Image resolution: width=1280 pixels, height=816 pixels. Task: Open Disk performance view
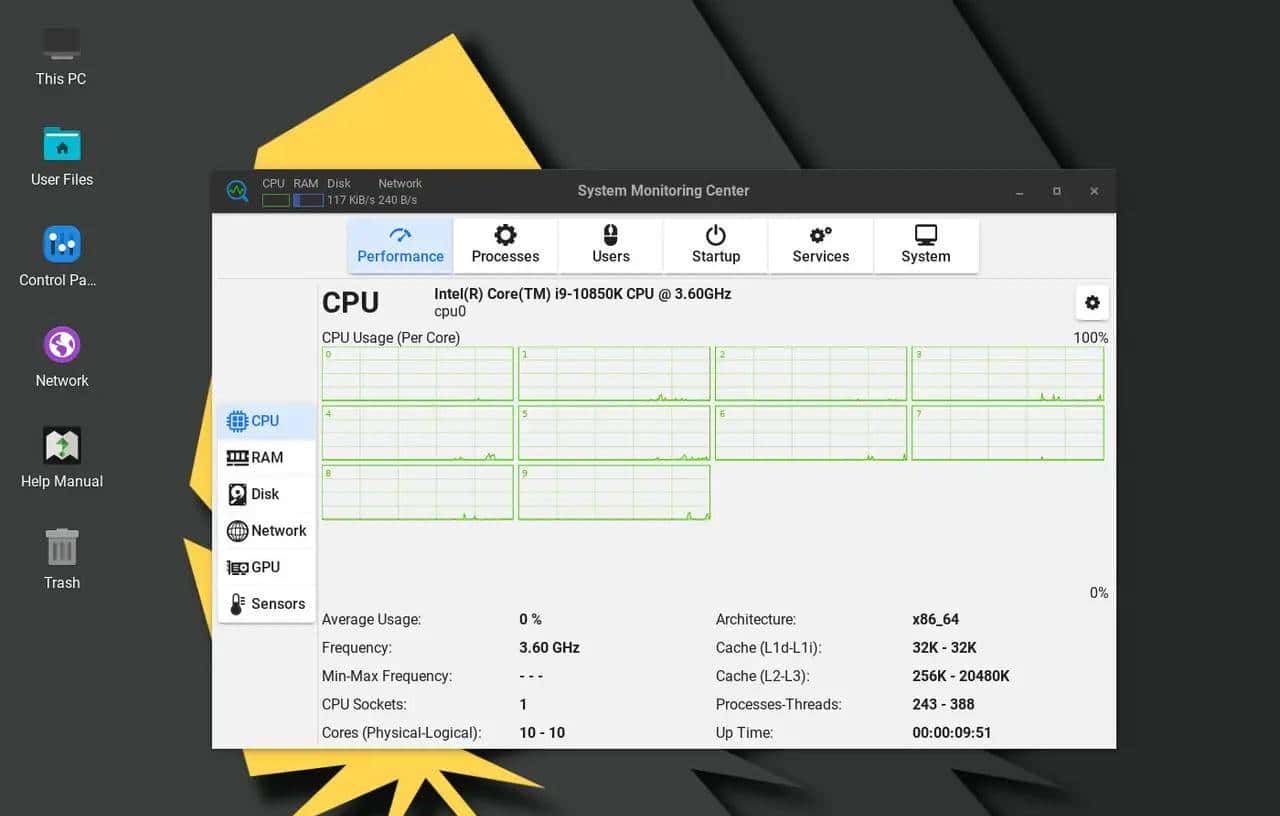tap(266, 494)
